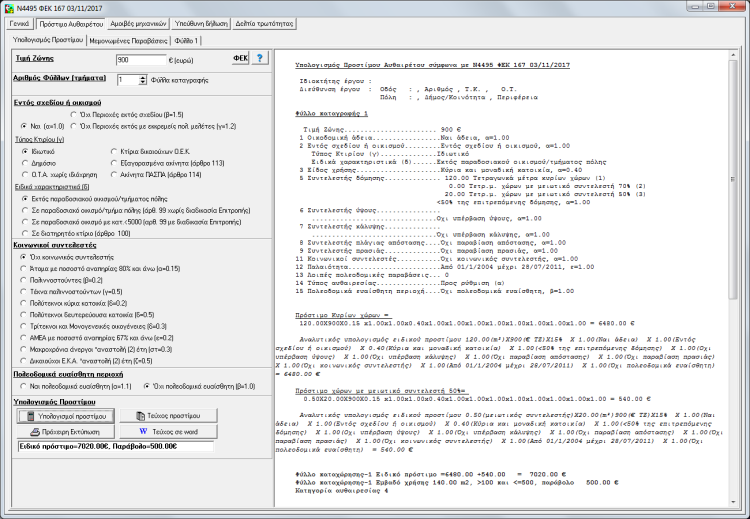Choose Ναι πολεοδομικά ευαίσθητη radio button
This screenshot has height=519, width=750.
(x=22, y=385)
